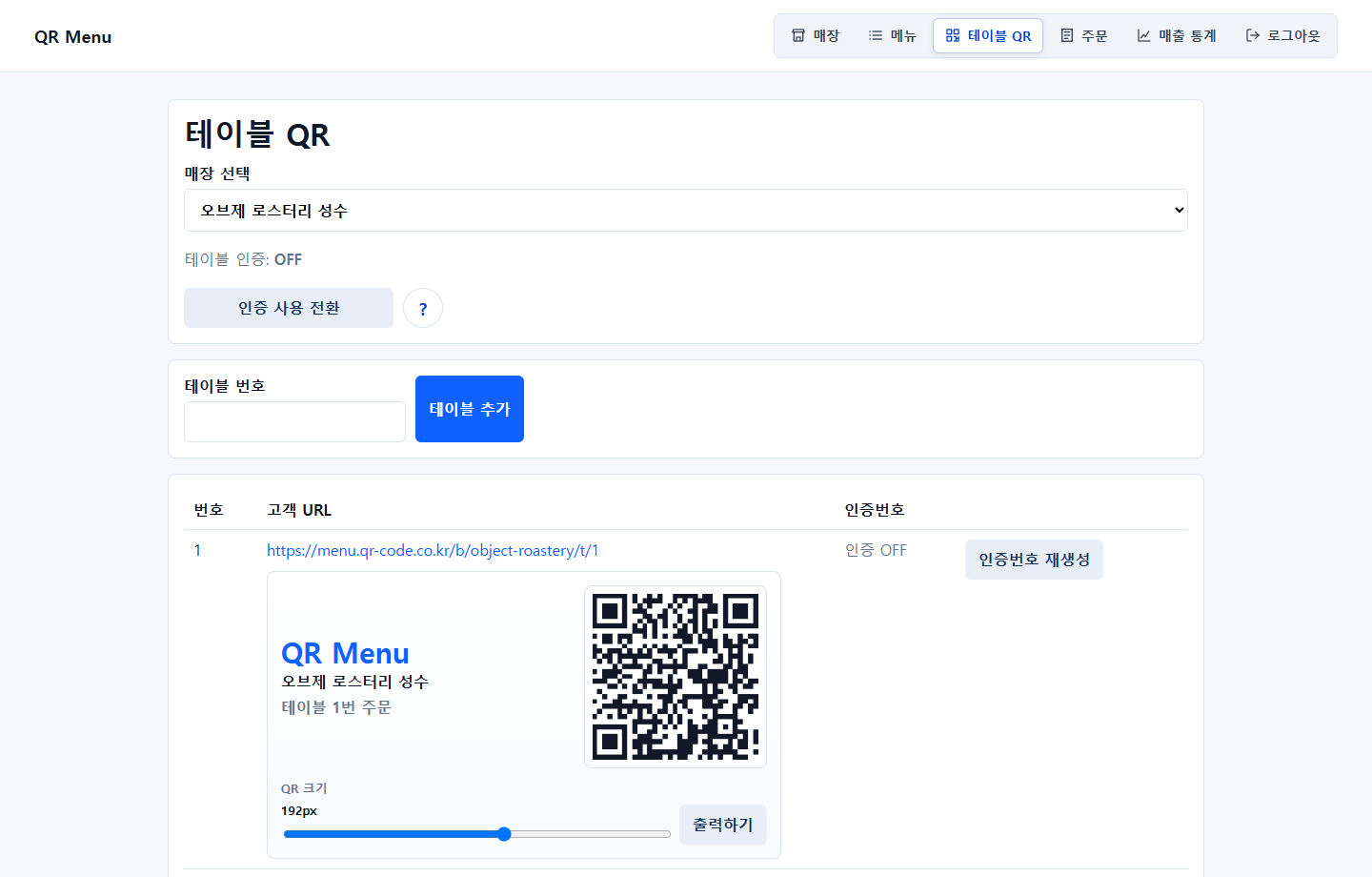Open the 매출 통계 tab label
Image resolution: width=1372 pixels, height=877 pixels.
[1187, 35]
